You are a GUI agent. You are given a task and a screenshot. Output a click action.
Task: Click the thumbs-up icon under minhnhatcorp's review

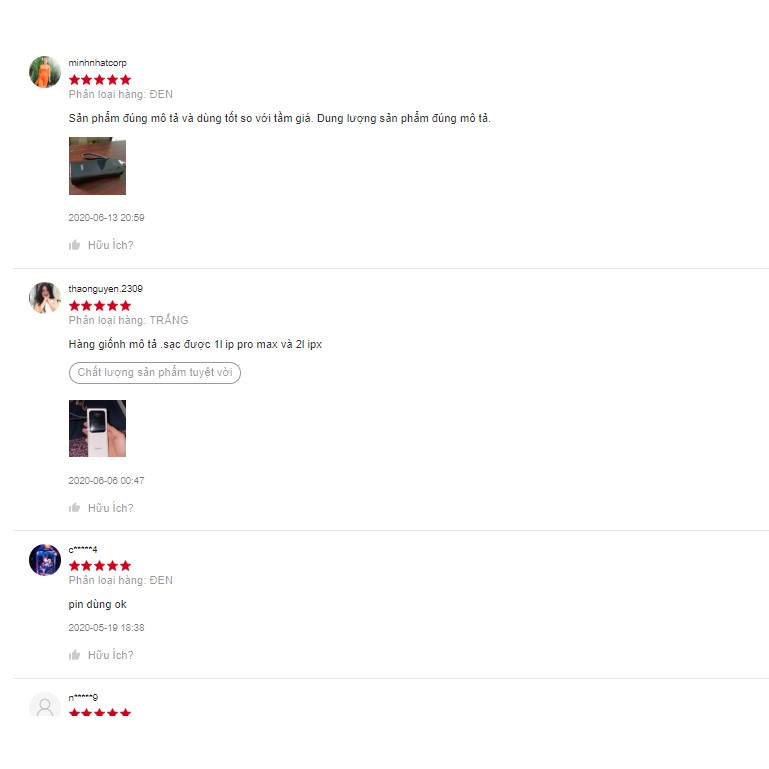(75, 245)
